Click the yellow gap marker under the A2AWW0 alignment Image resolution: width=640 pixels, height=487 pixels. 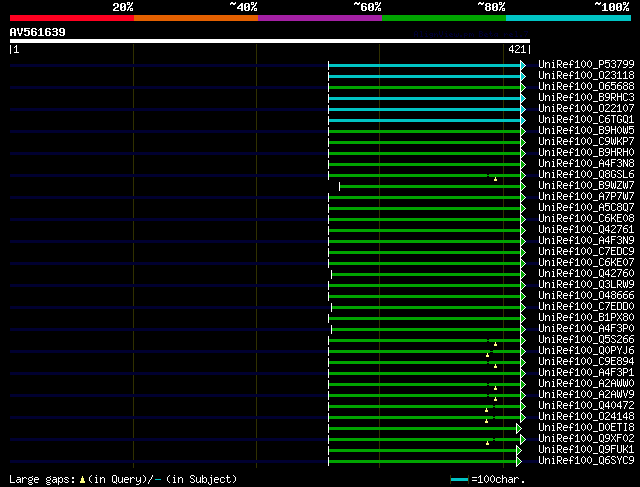point(496,388)
